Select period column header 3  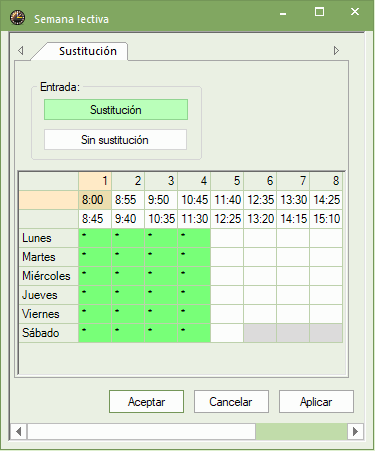(161, 181)
